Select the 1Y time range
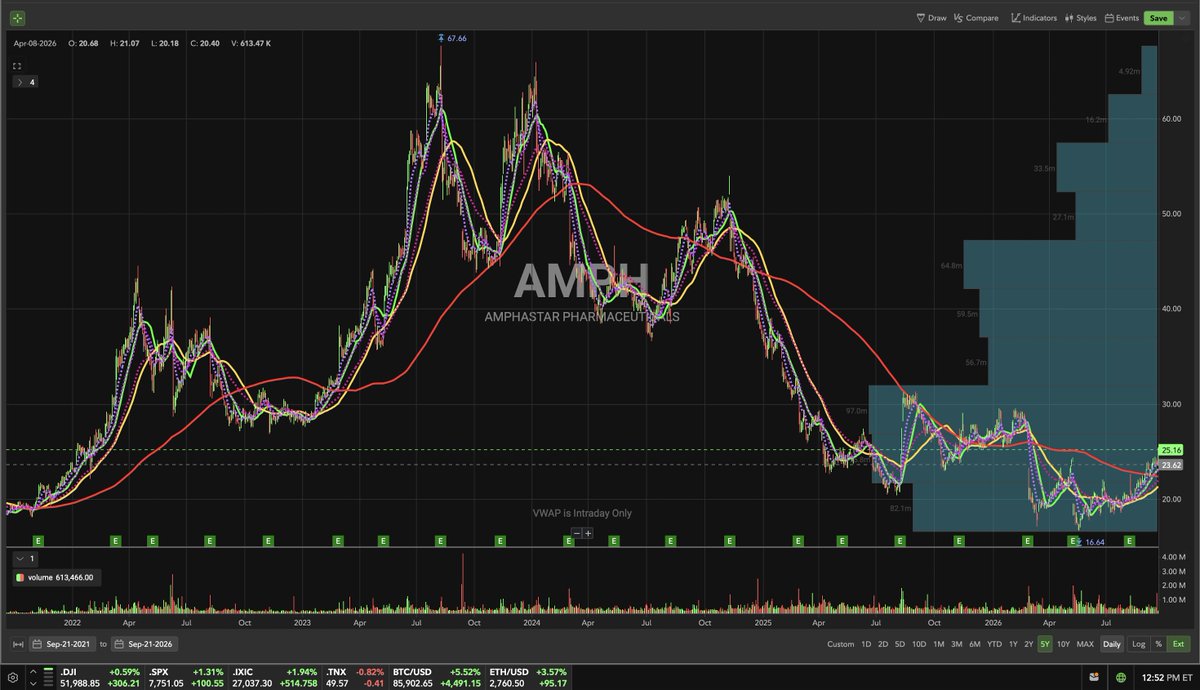The height and width of the screenshot is (690, 1200). coord(1013,644)
